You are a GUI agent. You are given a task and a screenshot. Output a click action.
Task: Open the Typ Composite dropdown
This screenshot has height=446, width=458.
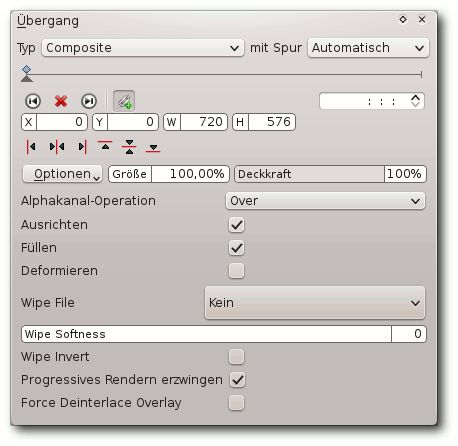143,48
